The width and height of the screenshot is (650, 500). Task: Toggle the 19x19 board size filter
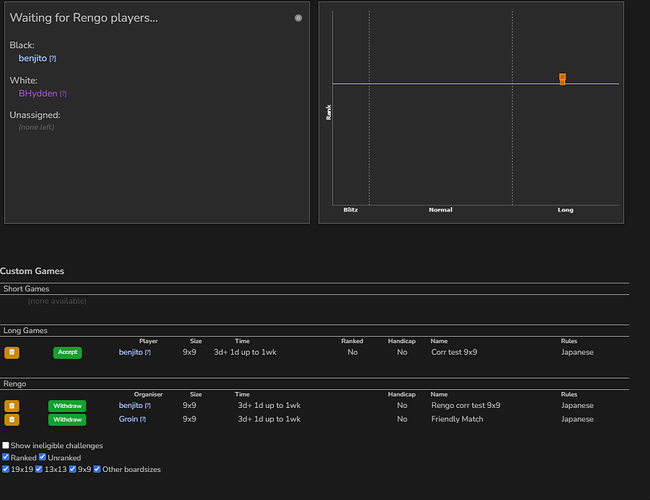click(x=6, y=469)
